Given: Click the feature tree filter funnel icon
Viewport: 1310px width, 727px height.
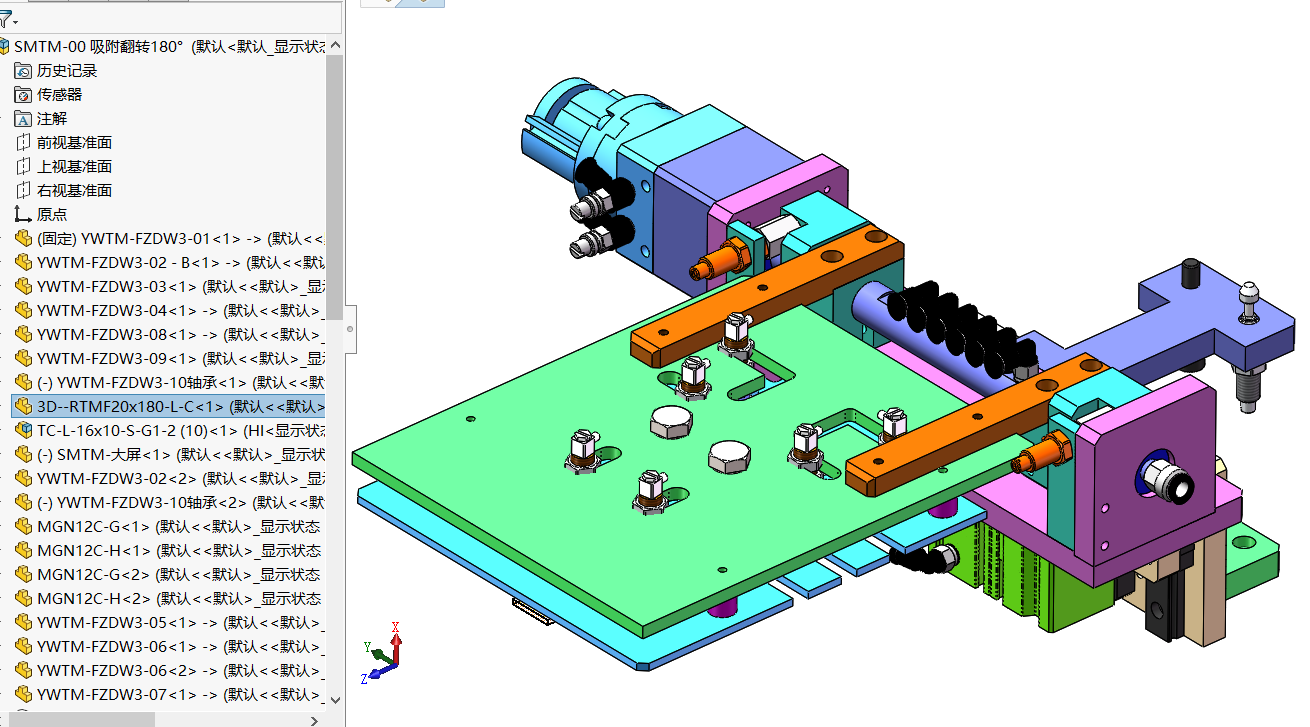Looking at the screenshot, I should (5, 19).
